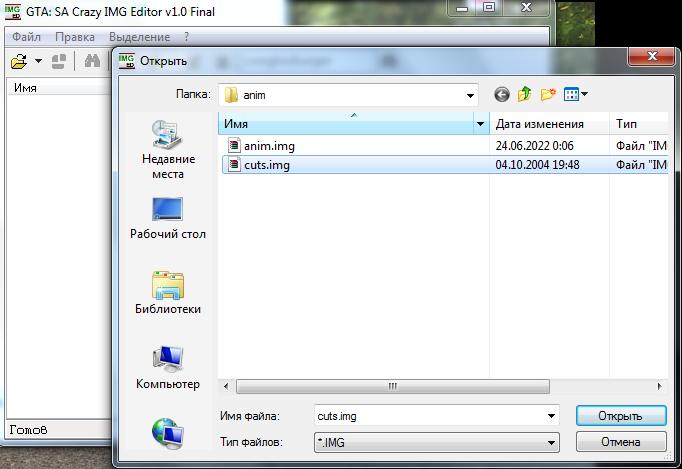The height and width of the screenshot is (469, 682).
Task: Click the open archive folder icon in the IMG Editor toolbar
Action: (19, 61)
